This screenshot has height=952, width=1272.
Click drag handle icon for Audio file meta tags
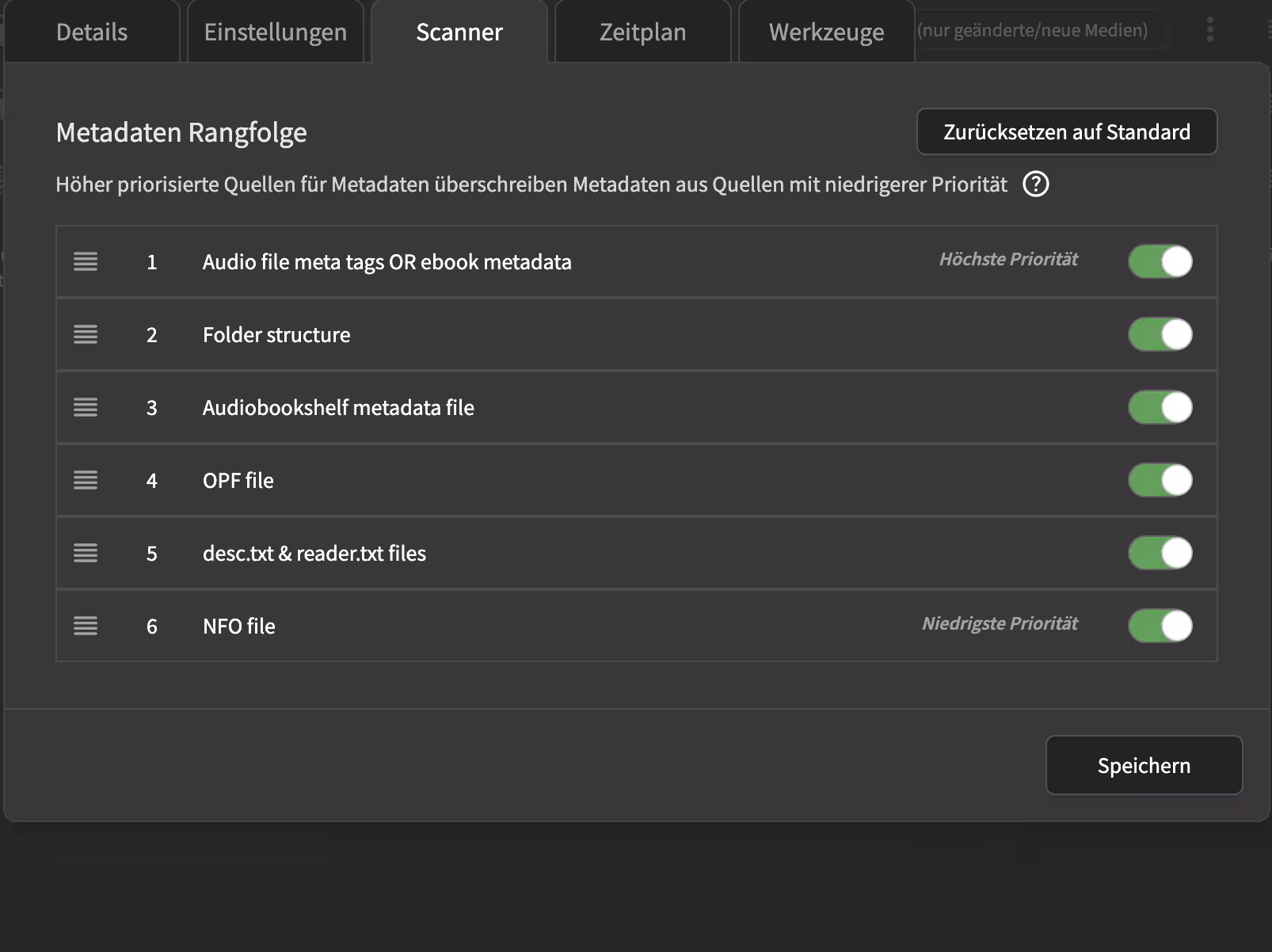pyautogui.click(x=86, y=261)
